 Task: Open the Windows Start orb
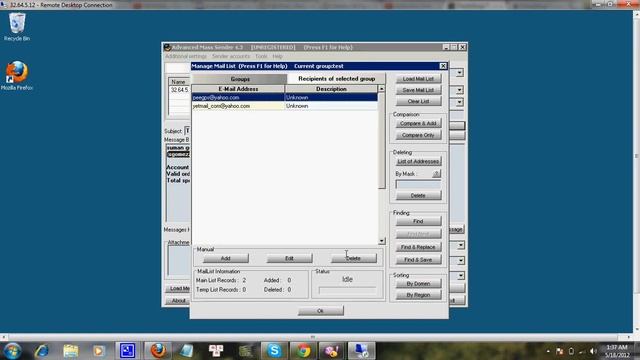(12, 351)
